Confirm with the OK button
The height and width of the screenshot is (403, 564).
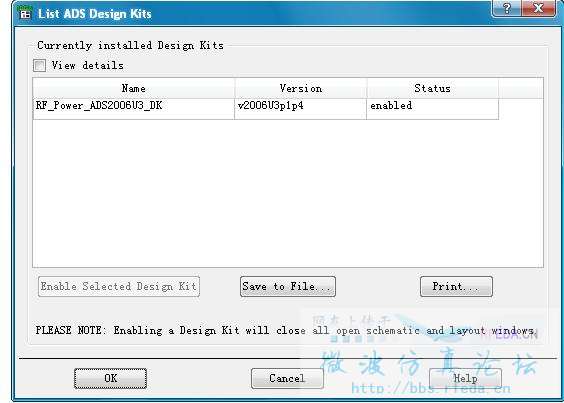click(x=110, y=378)
